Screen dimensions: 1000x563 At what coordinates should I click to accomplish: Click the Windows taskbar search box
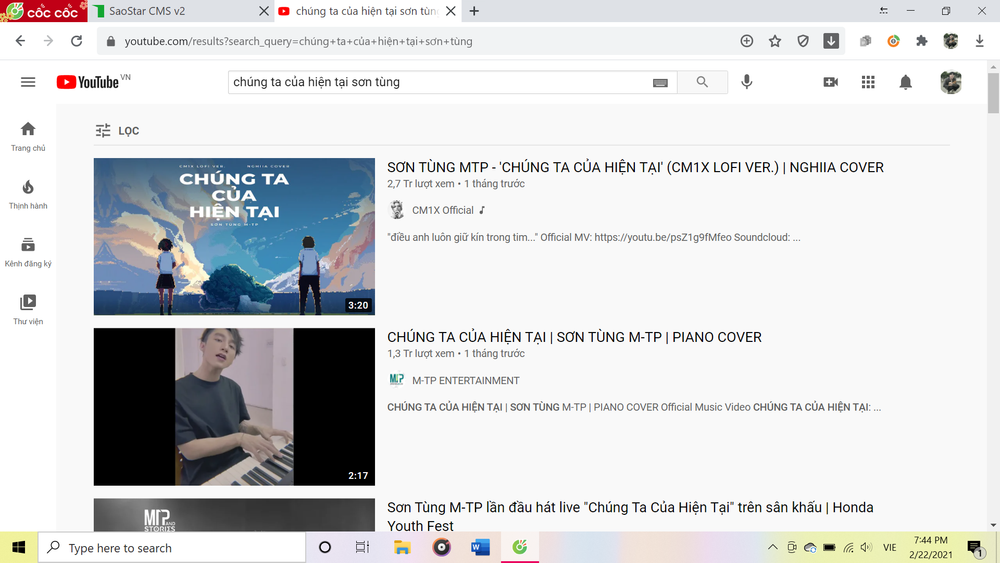coord(172,548)
